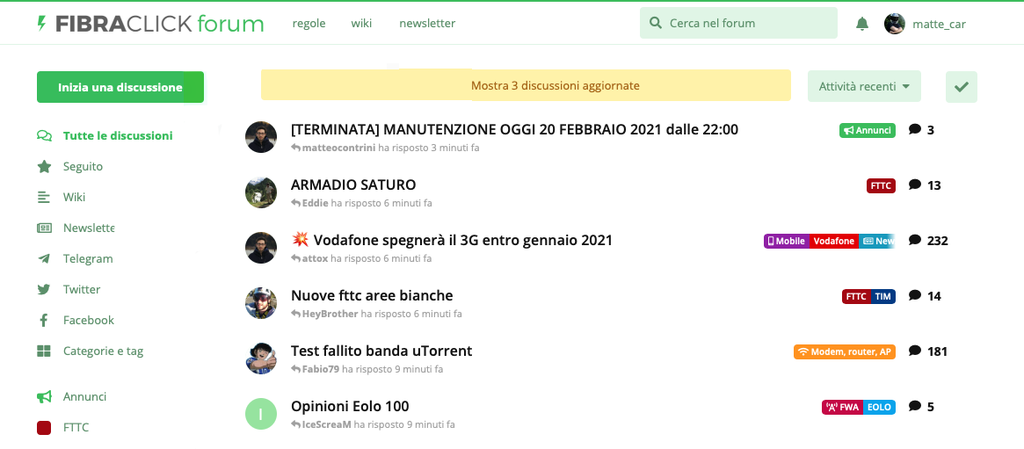Click matteocontrini ha risposto 3 minuti fa
The width and height of the screenshot is (1024, 449).
[385, 148]
